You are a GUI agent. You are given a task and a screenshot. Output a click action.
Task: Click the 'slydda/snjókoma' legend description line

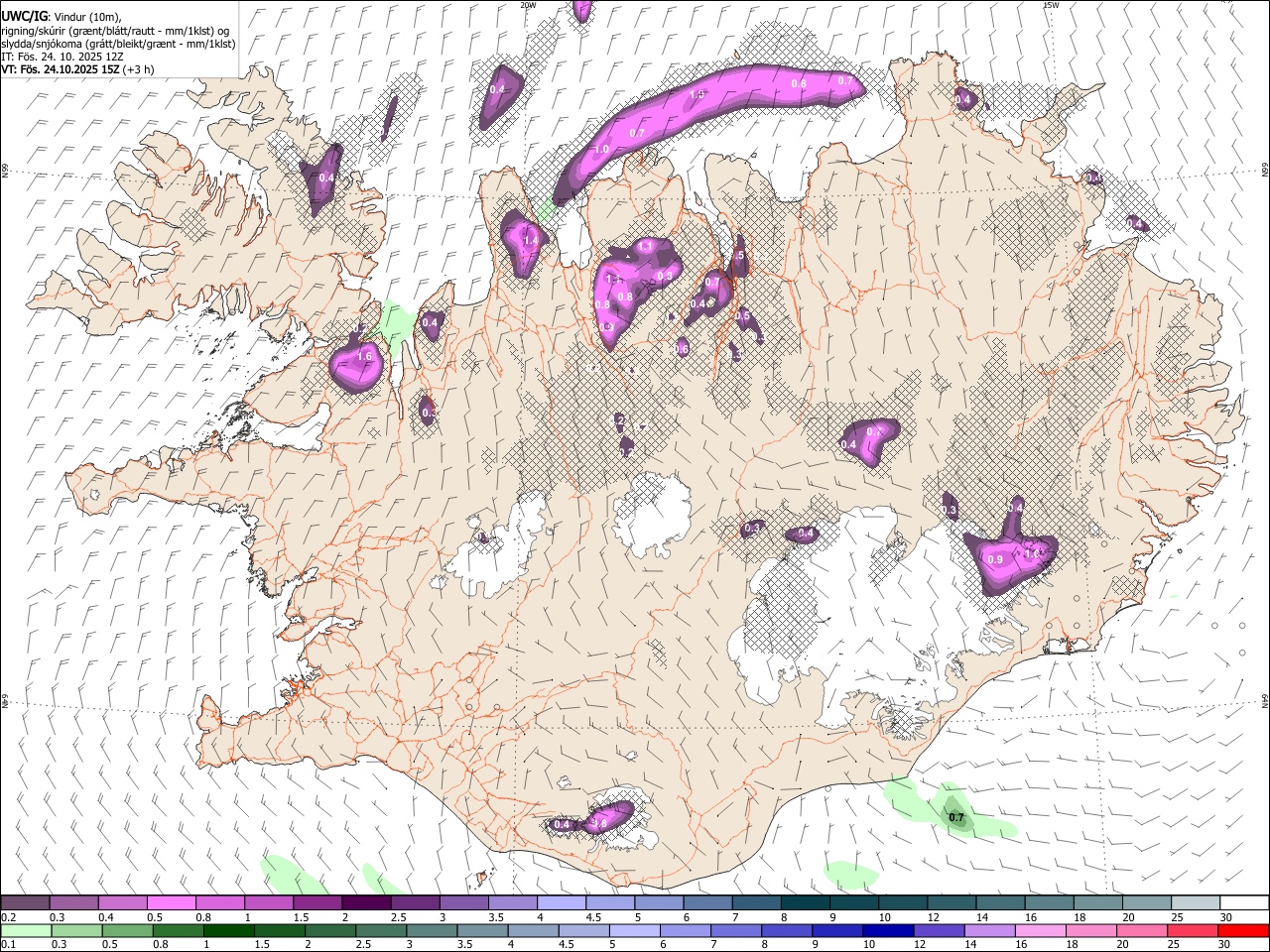[118, 44]
